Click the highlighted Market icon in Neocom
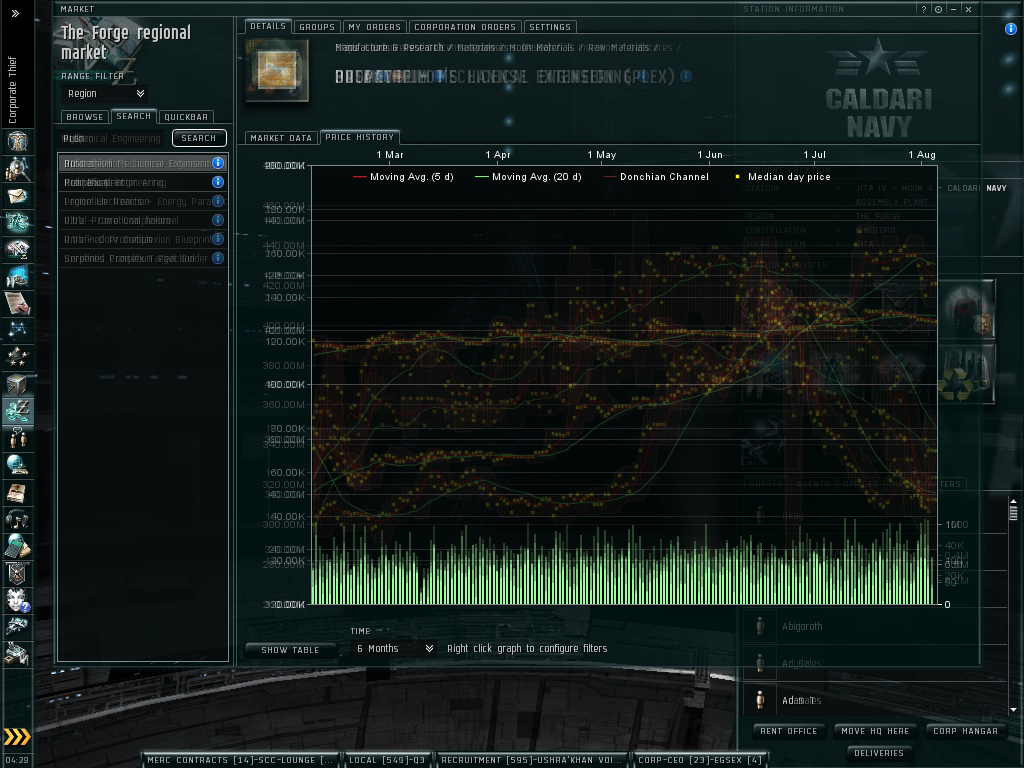 pyautogui.click(x=17, y=411)
